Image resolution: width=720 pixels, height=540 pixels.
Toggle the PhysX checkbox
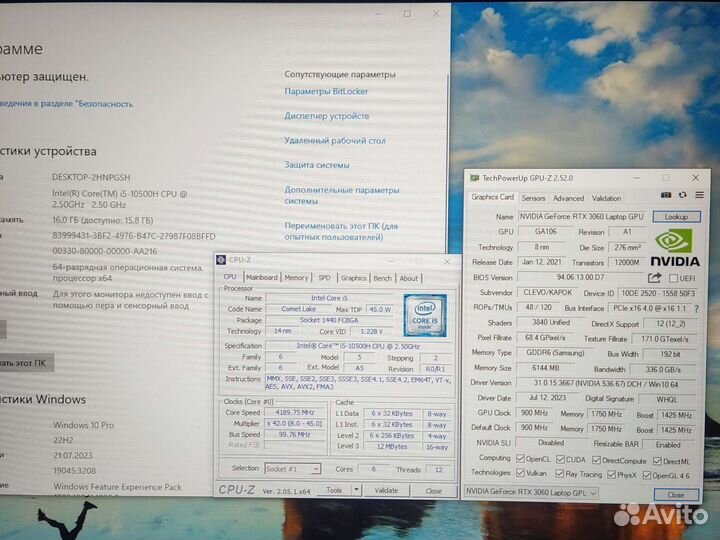pos(611,474)
